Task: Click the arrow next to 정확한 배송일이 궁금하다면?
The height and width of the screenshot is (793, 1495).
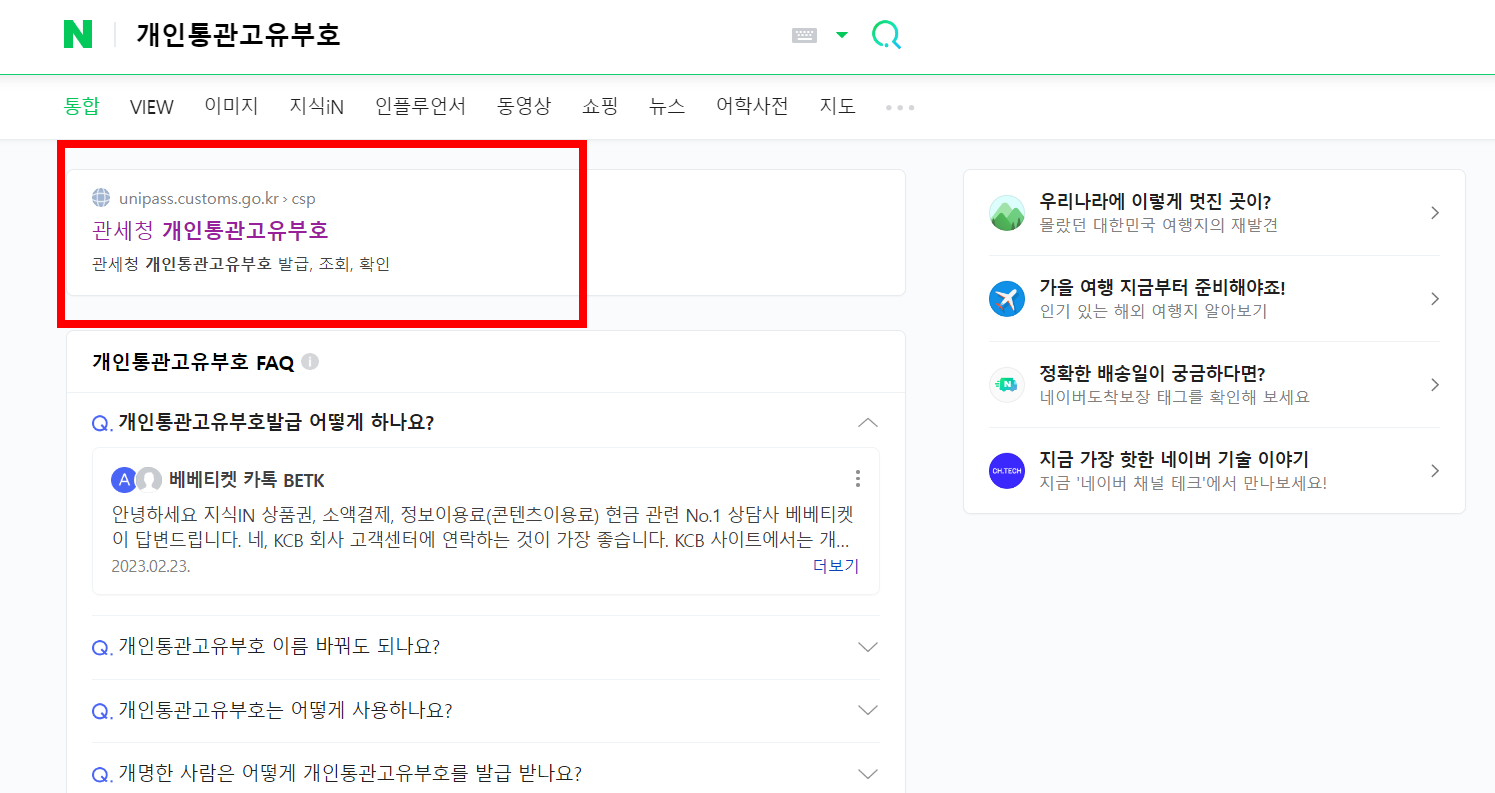Action: (x=1435, y=385)
